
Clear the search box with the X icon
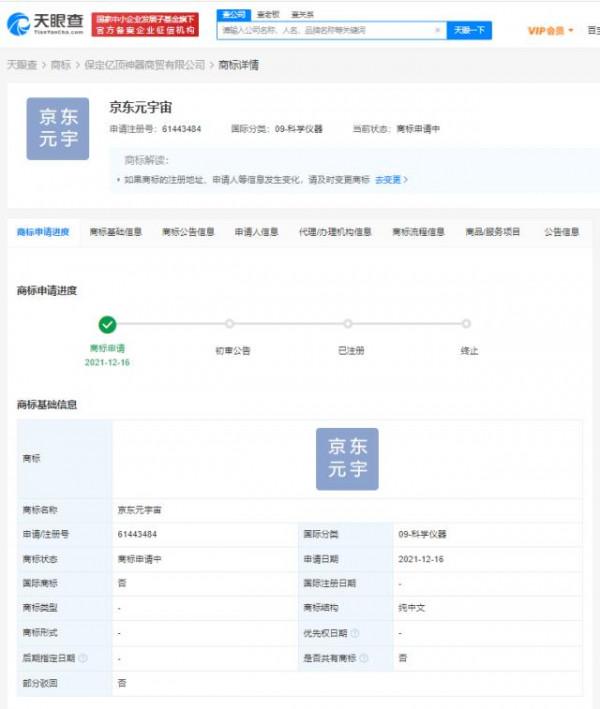click(438, 30)
